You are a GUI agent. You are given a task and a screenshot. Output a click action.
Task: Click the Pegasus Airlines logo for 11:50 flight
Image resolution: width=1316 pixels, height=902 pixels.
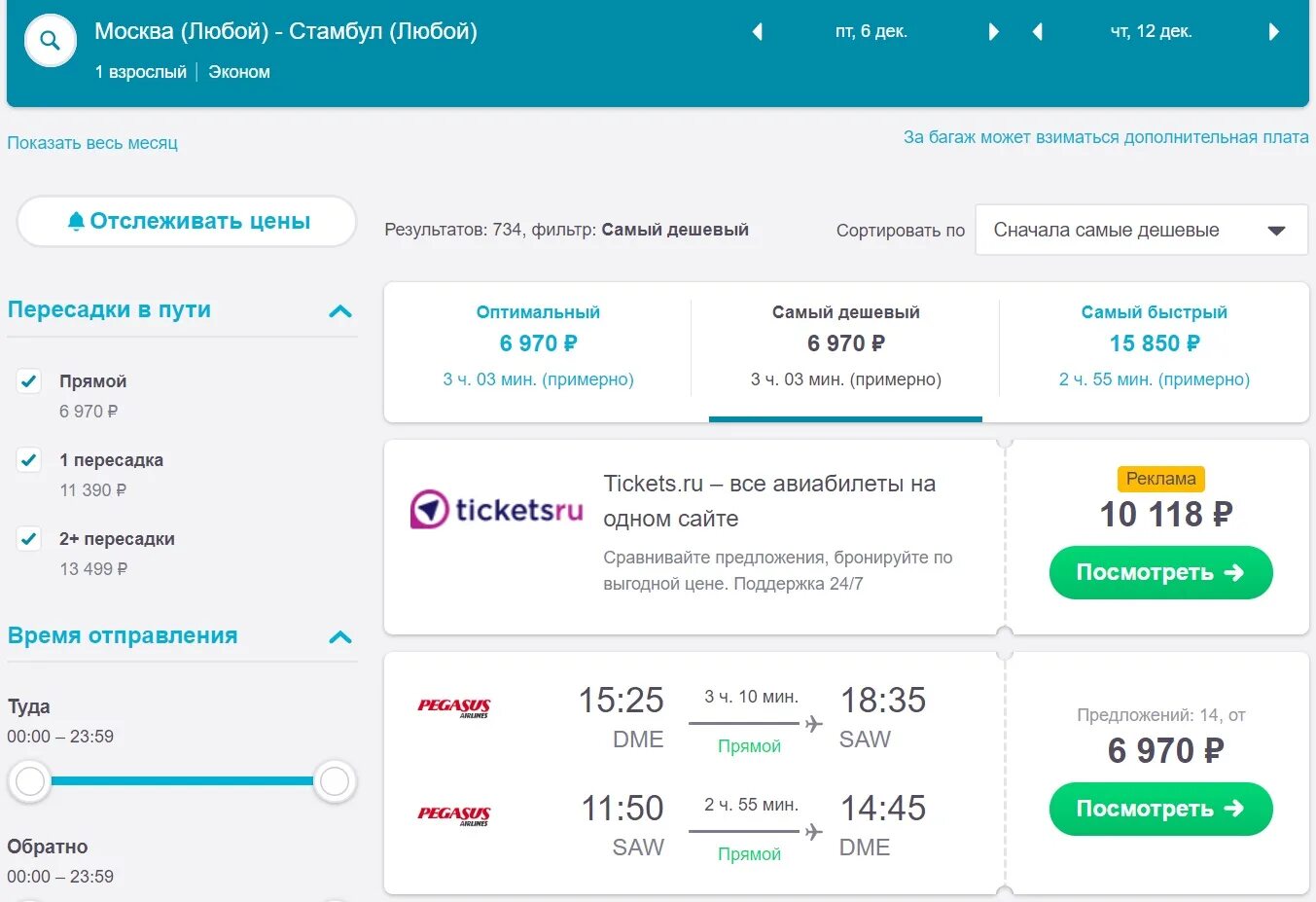(454, 815)
